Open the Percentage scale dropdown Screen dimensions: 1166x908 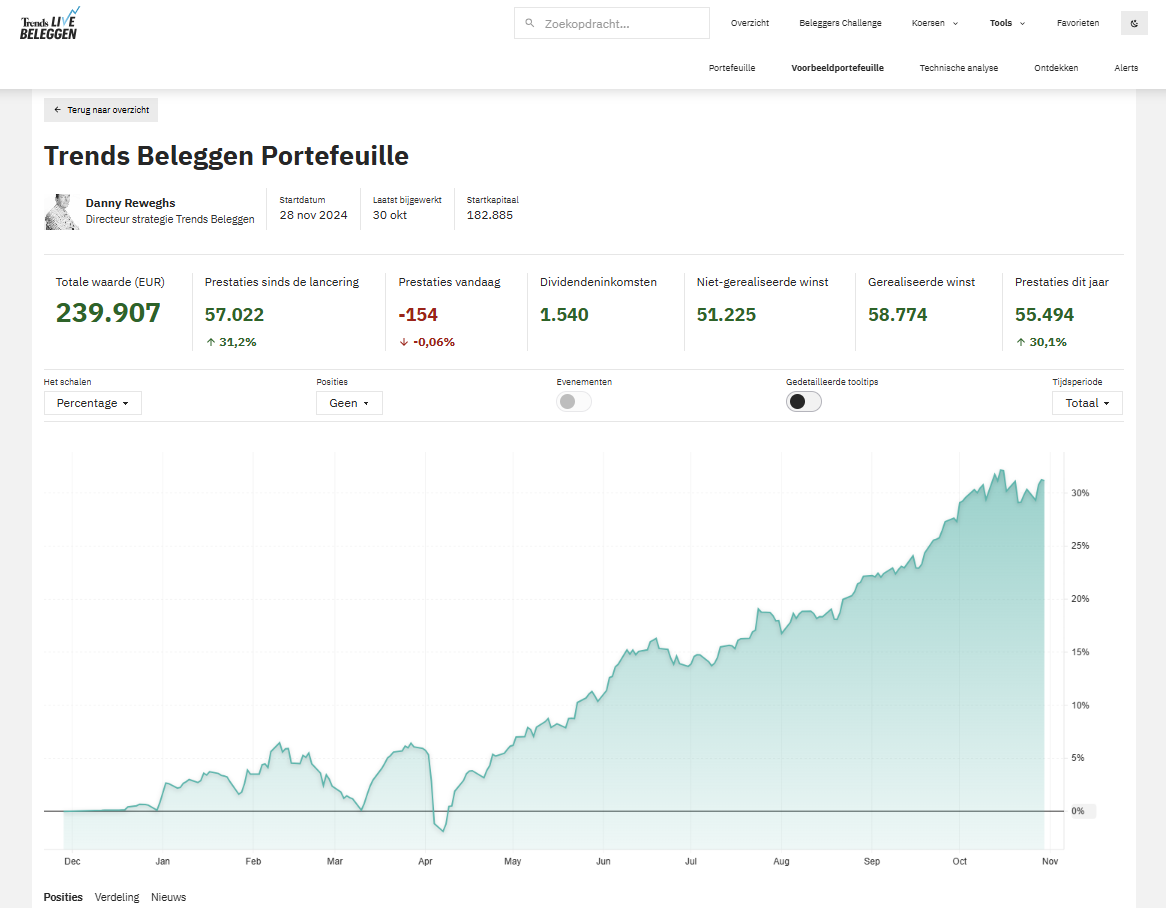coord(93,403)
